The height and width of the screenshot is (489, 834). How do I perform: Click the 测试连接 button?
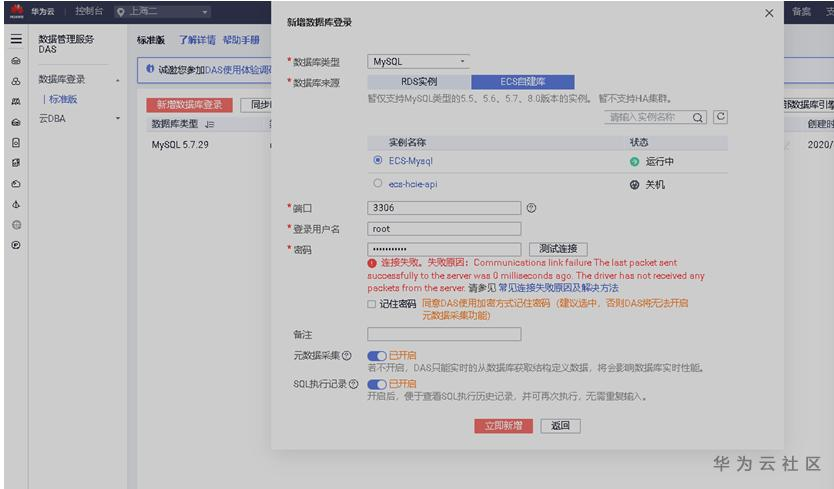click(x=558, y=248)
